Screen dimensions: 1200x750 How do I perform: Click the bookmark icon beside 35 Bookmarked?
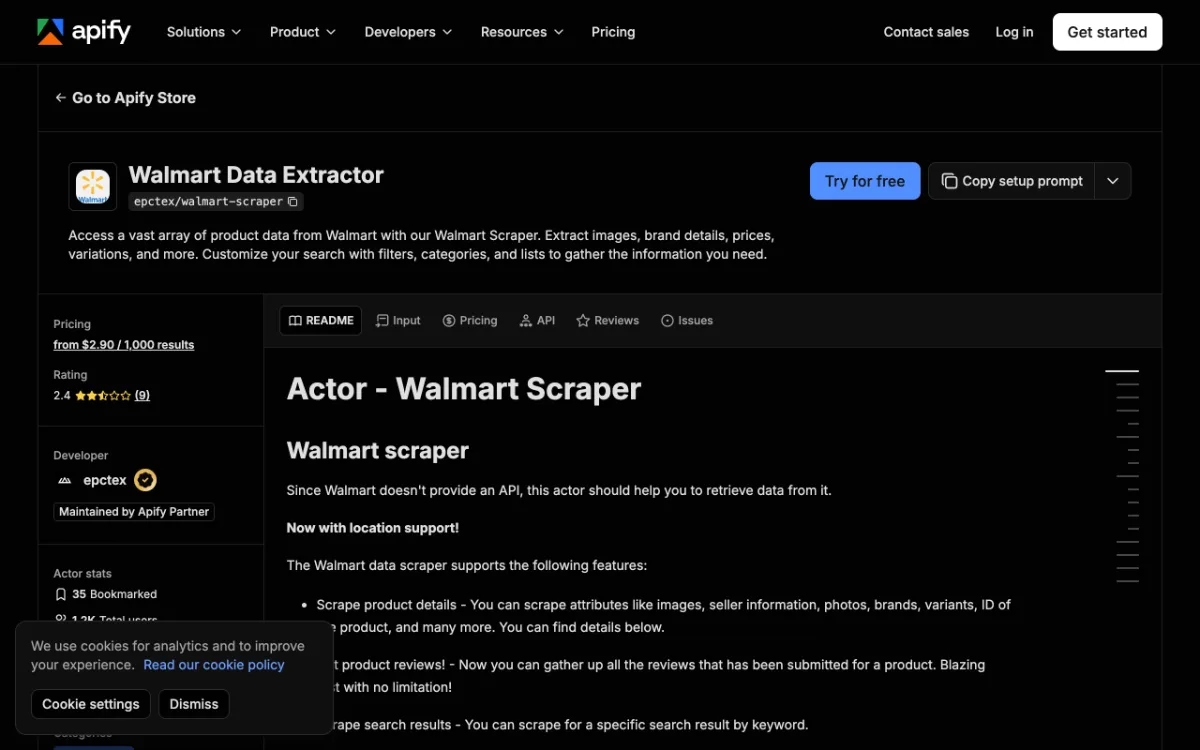(x=61, y=594)
